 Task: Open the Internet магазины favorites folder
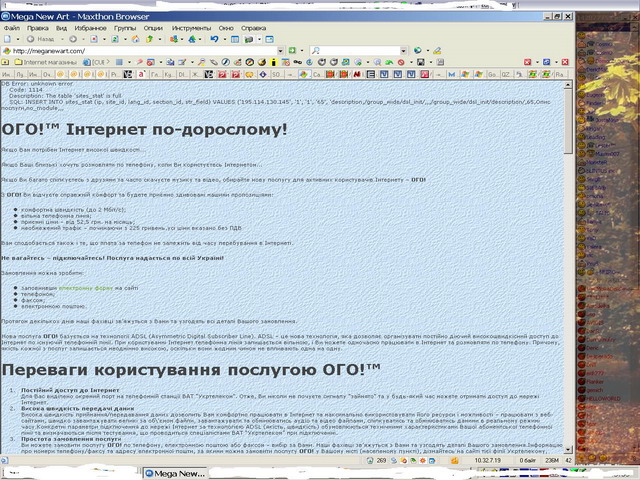pos(46,62)
